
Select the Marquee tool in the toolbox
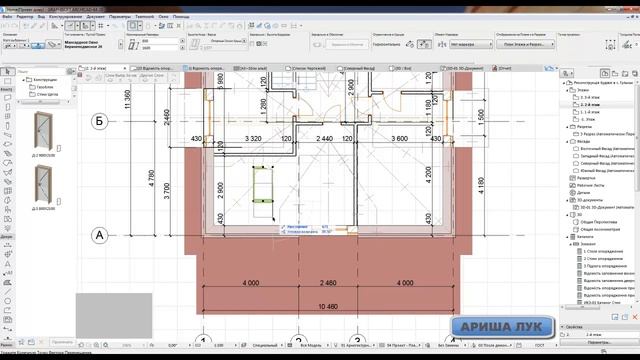[7, 81]
